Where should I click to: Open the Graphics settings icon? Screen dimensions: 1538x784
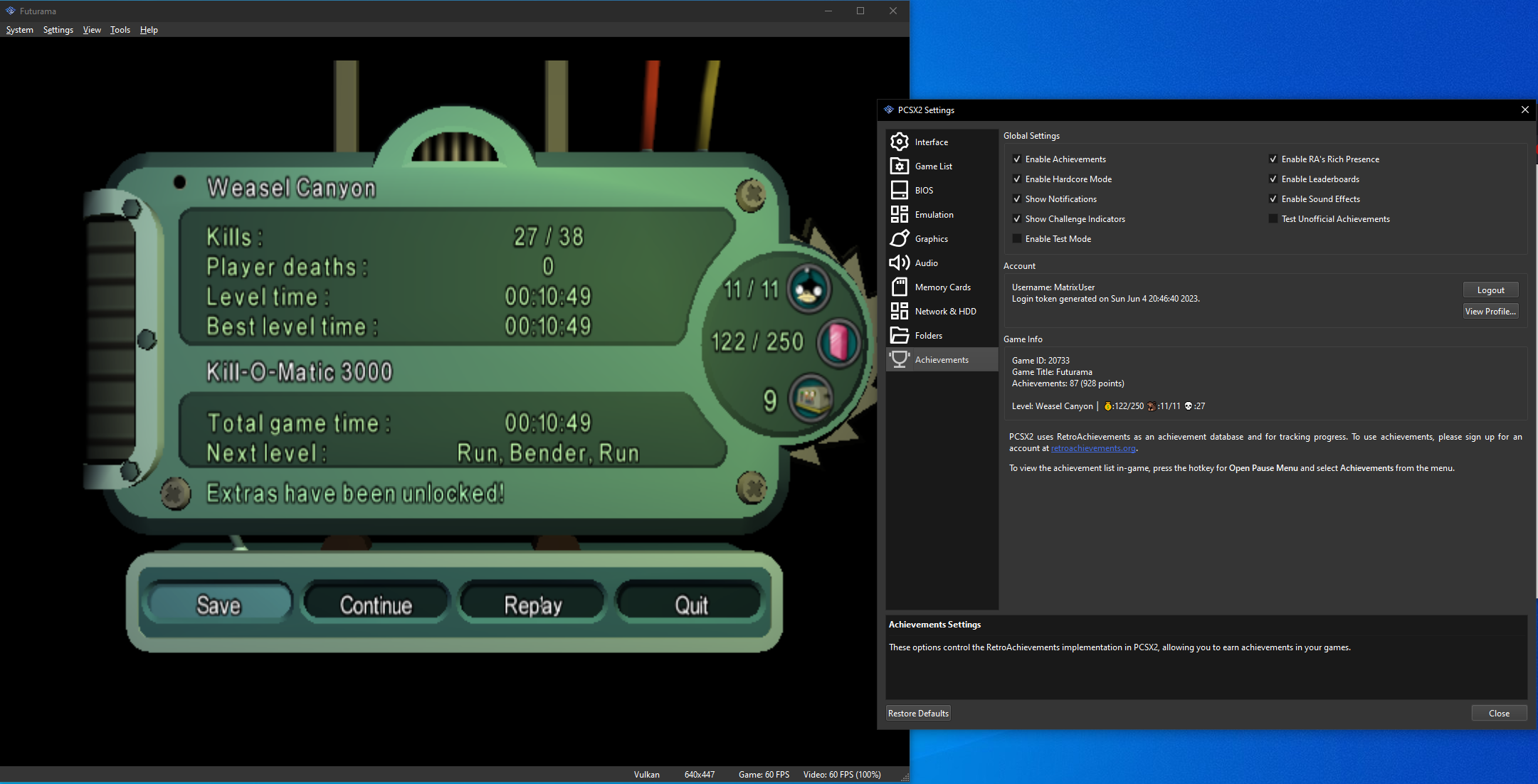coord(900,239)
